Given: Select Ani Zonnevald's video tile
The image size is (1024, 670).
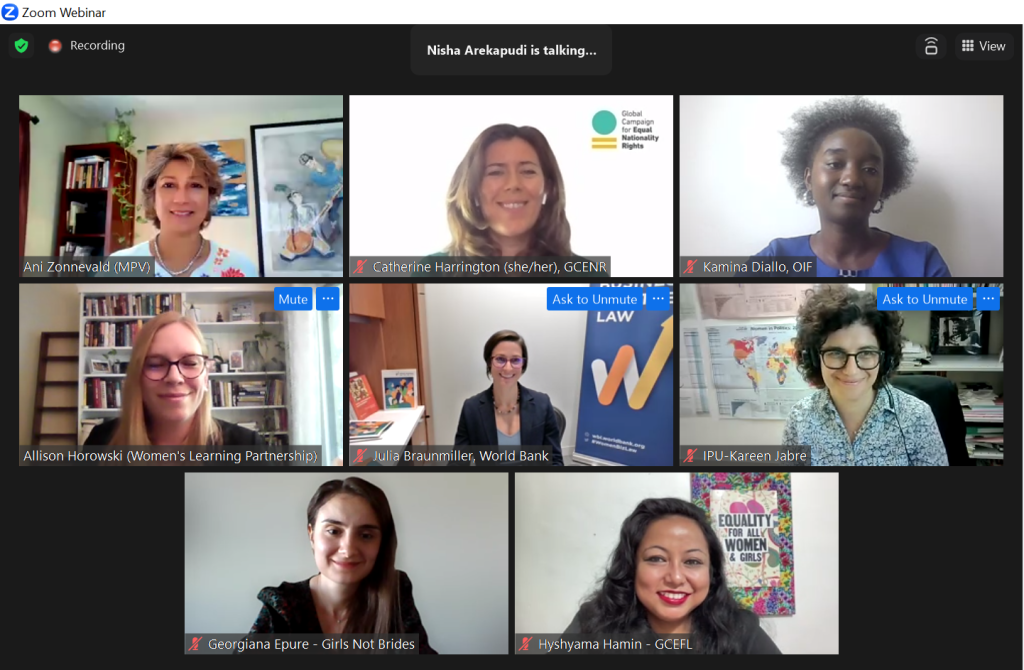Looking at the screenshot, I should click(x=181, y=186).
